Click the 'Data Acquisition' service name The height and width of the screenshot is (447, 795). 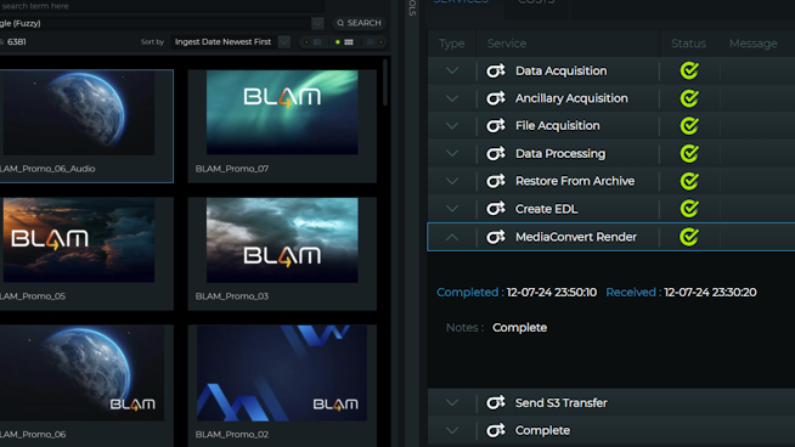tap(561, 71)
